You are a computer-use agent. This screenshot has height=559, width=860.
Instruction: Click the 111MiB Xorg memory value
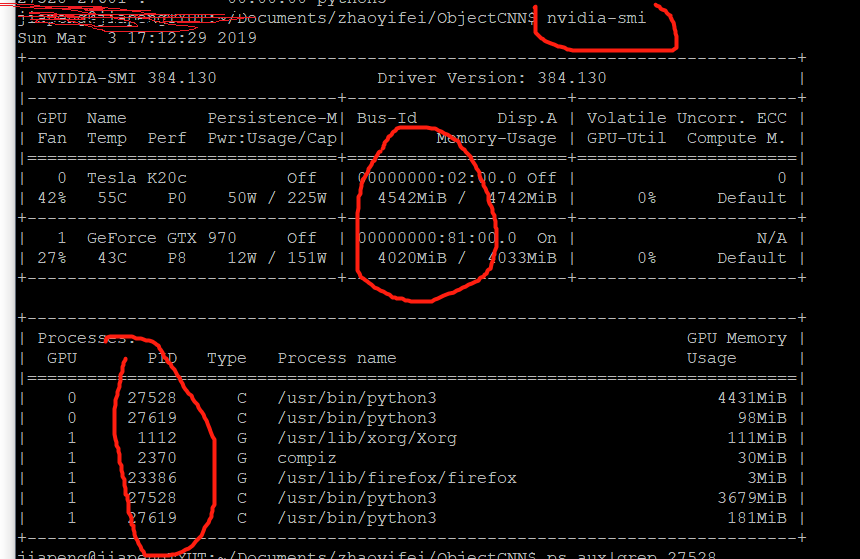757,438
